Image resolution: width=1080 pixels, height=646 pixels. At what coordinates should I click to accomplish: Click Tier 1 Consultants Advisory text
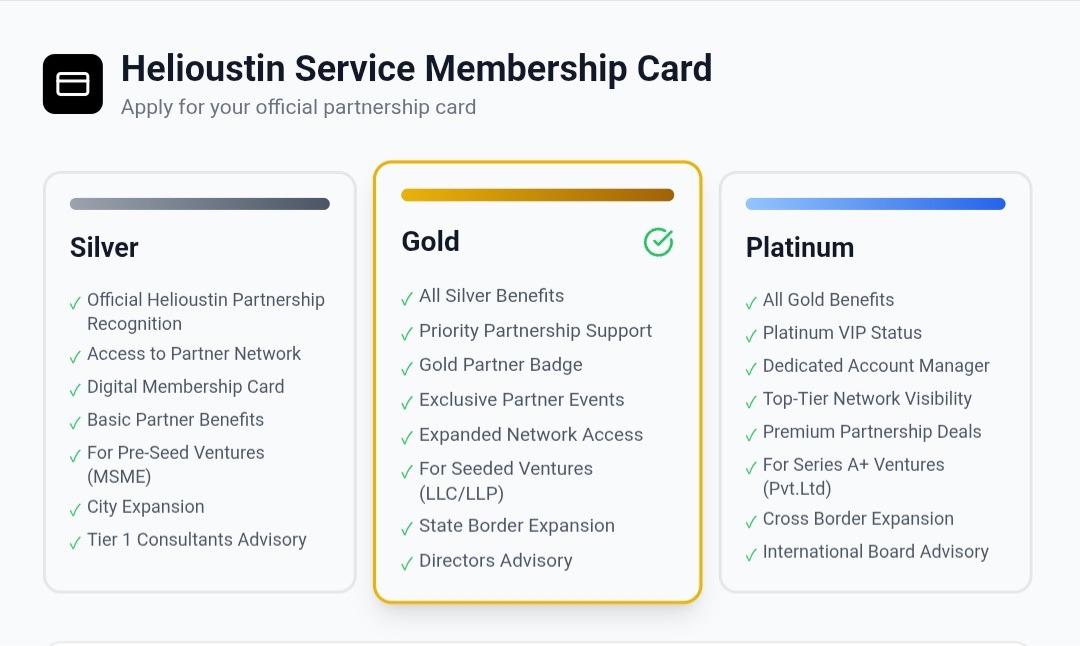[x=196, y=540]
